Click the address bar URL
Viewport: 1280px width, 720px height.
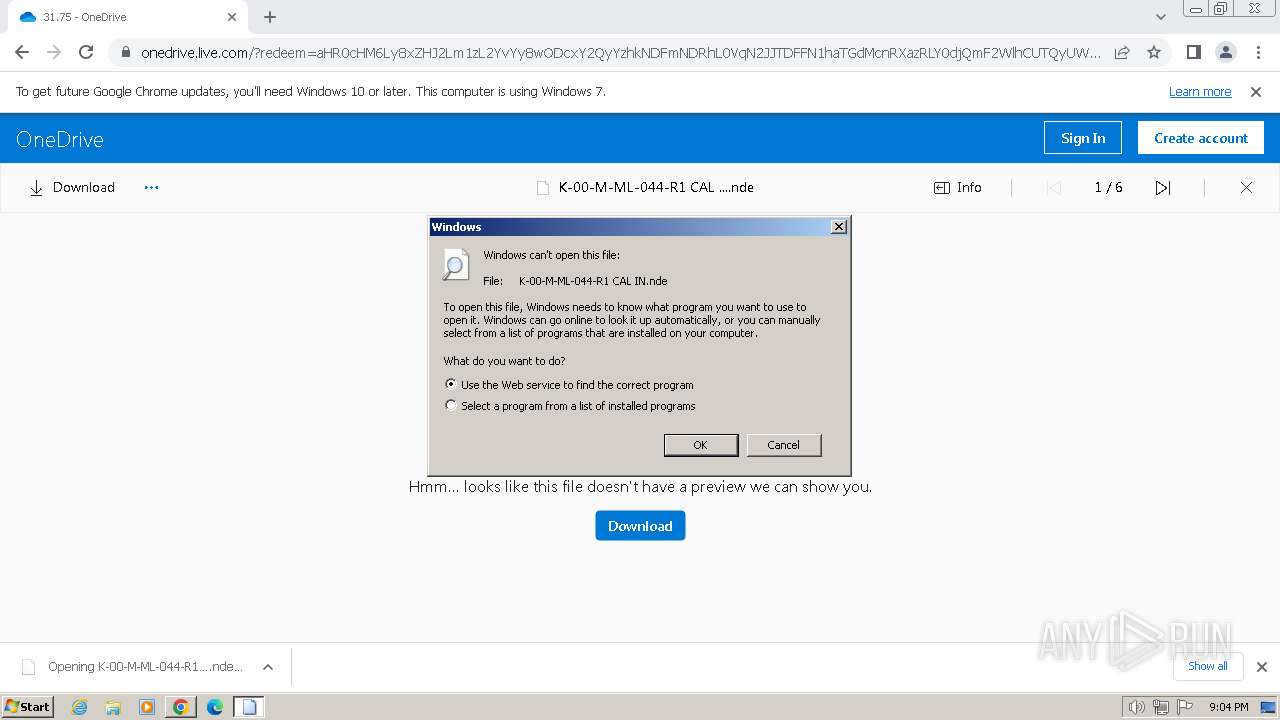620,52
